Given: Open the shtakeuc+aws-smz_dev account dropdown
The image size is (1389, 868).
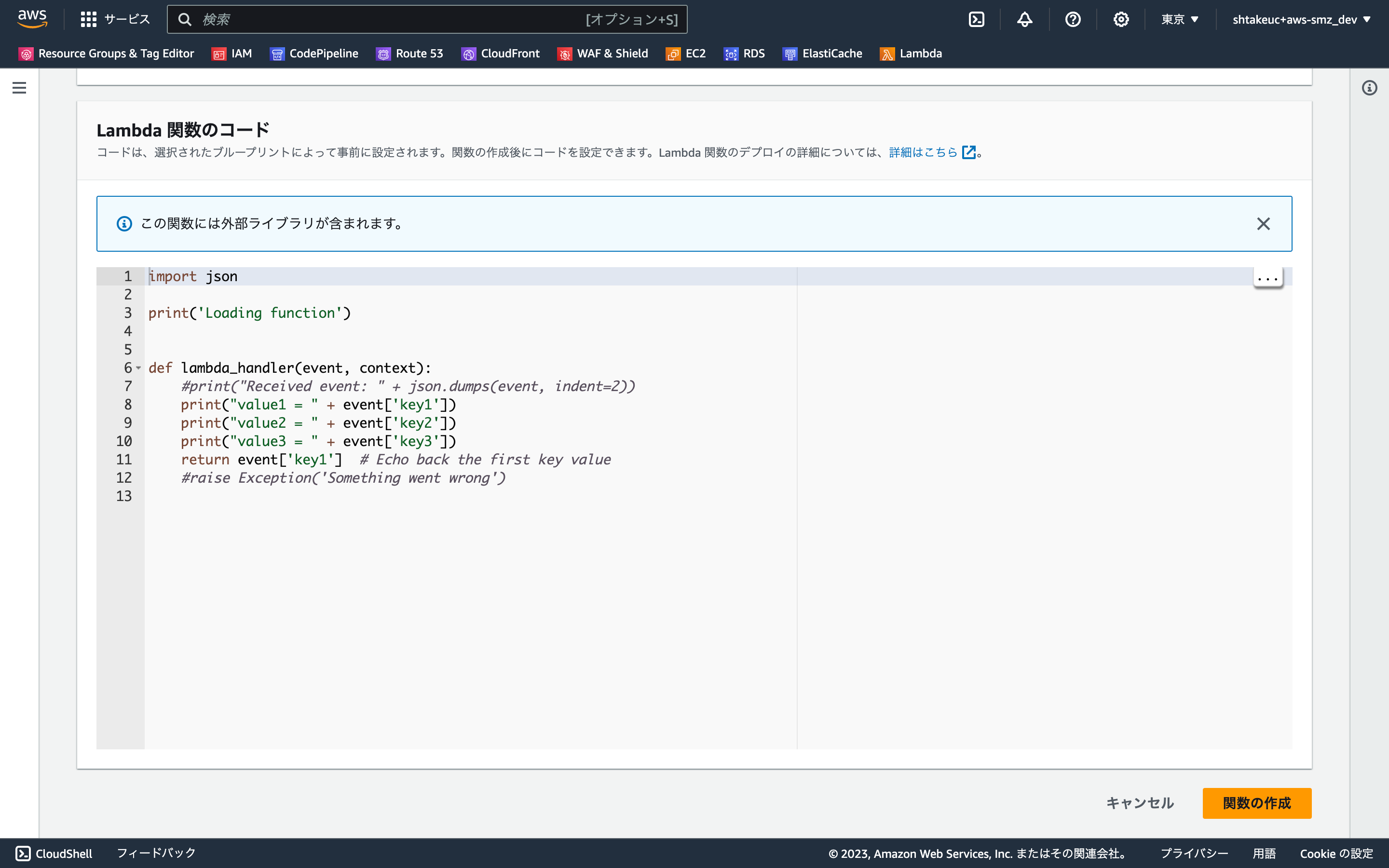Looking at the screenshot, I should pos(1302,19).
